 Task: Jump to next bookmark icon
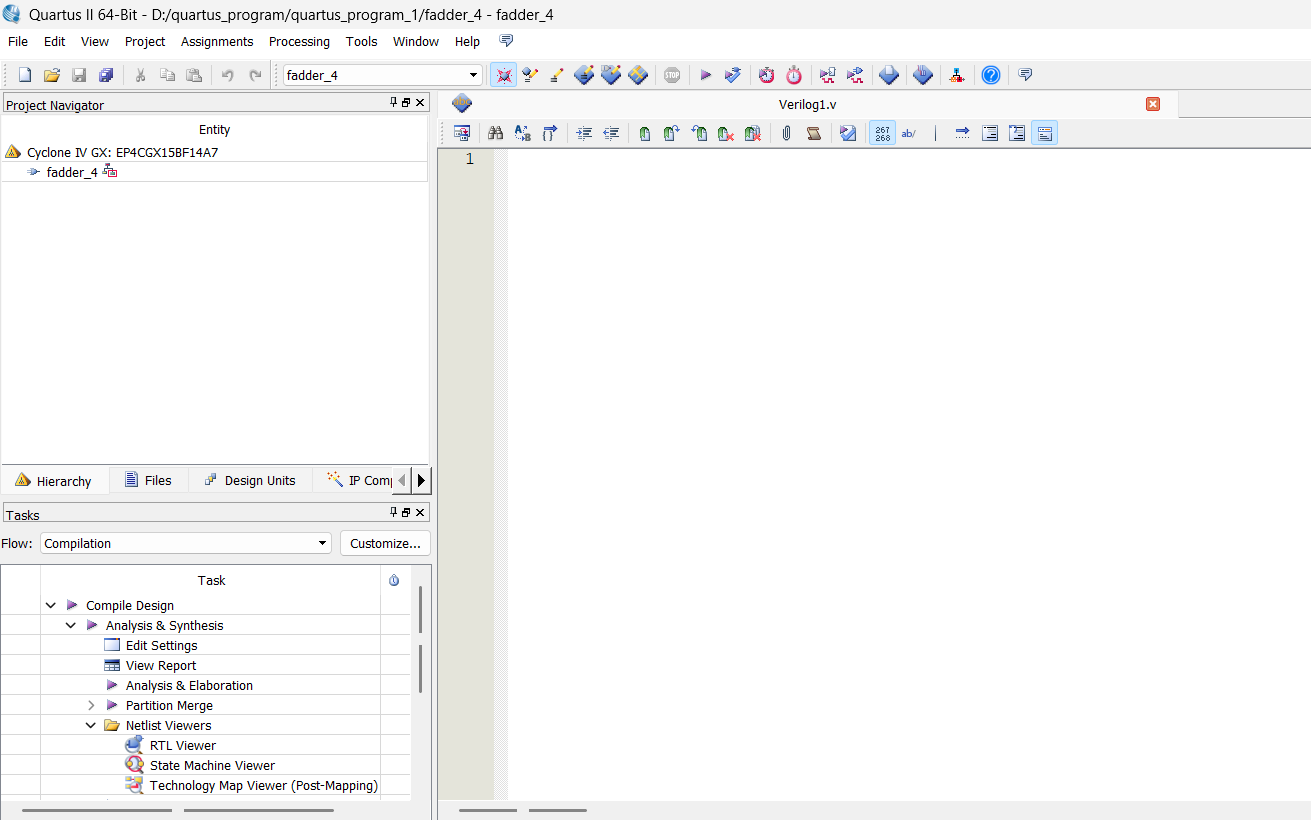tap(672, 133)
